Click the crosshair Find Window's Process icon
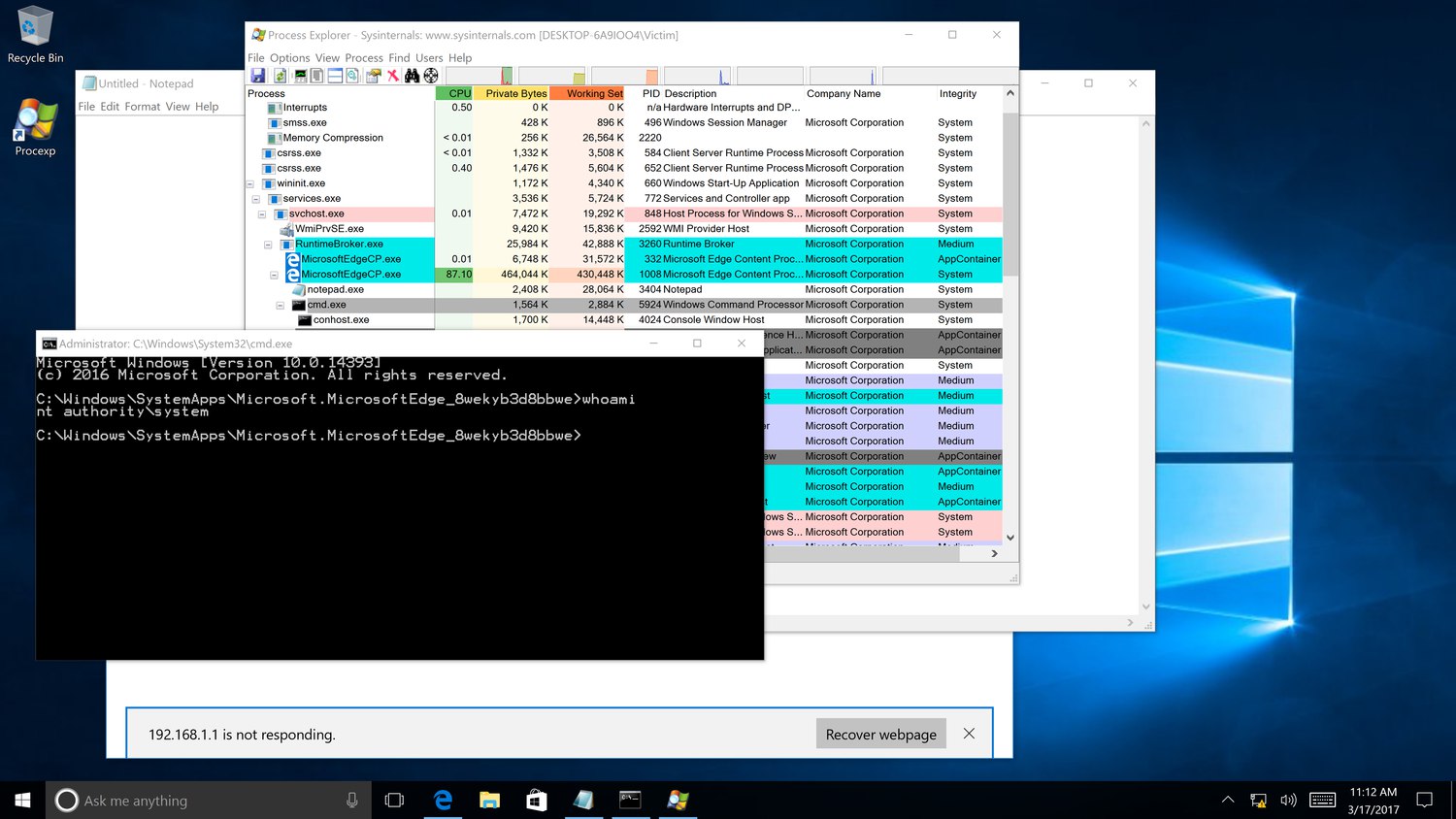Image resolution: width=1456 pixels, height=819 pixels. coord(431,76)
